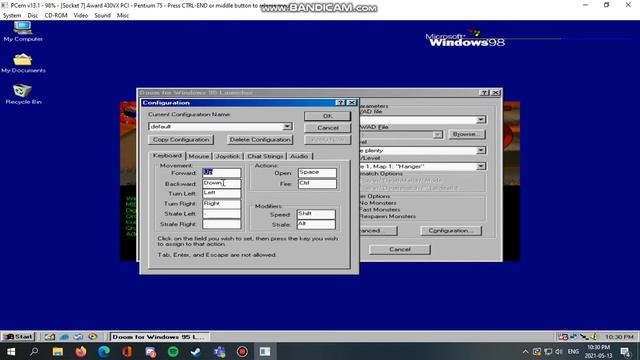The image size is (640, 360).
Task: Expand the skill dropdown showing 'plenty'
Action: (481, 151)
